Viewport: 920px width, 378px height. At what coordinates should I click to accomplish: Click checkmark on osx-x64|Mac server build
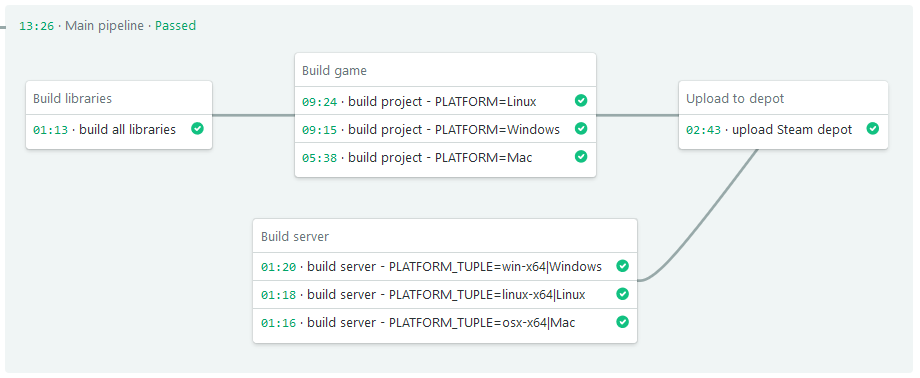point(622,322)
